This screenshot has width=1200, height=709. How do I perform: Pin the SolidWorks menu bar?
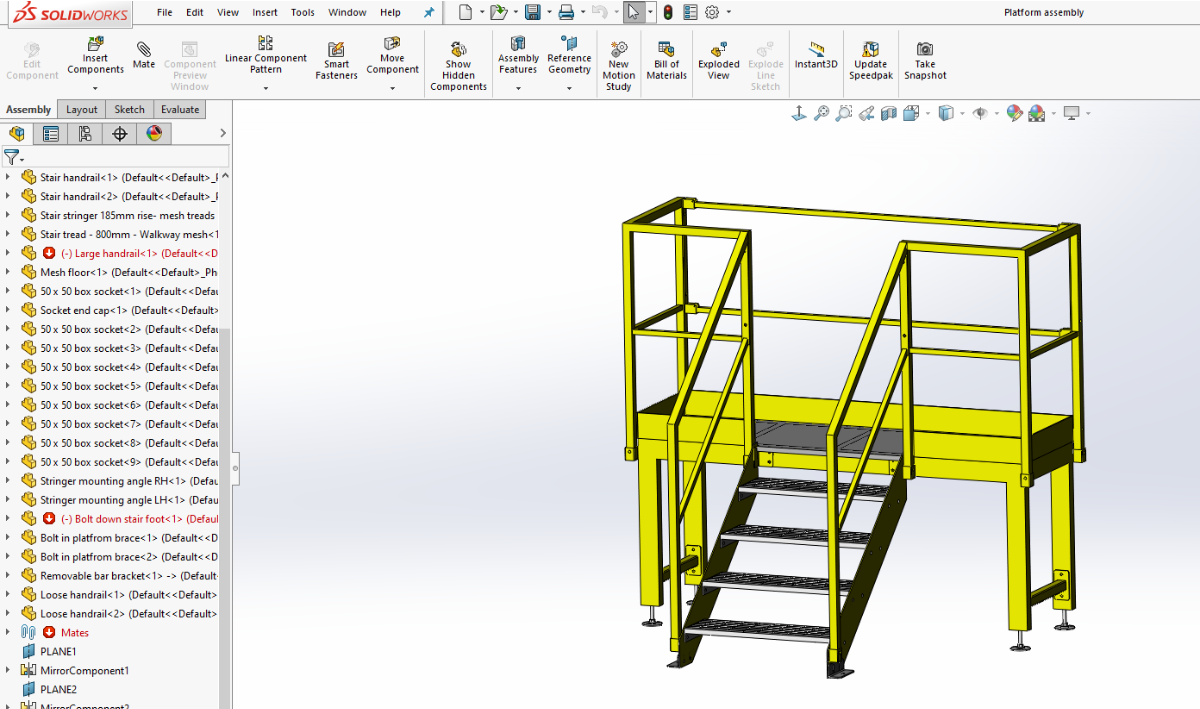[430, 13]
